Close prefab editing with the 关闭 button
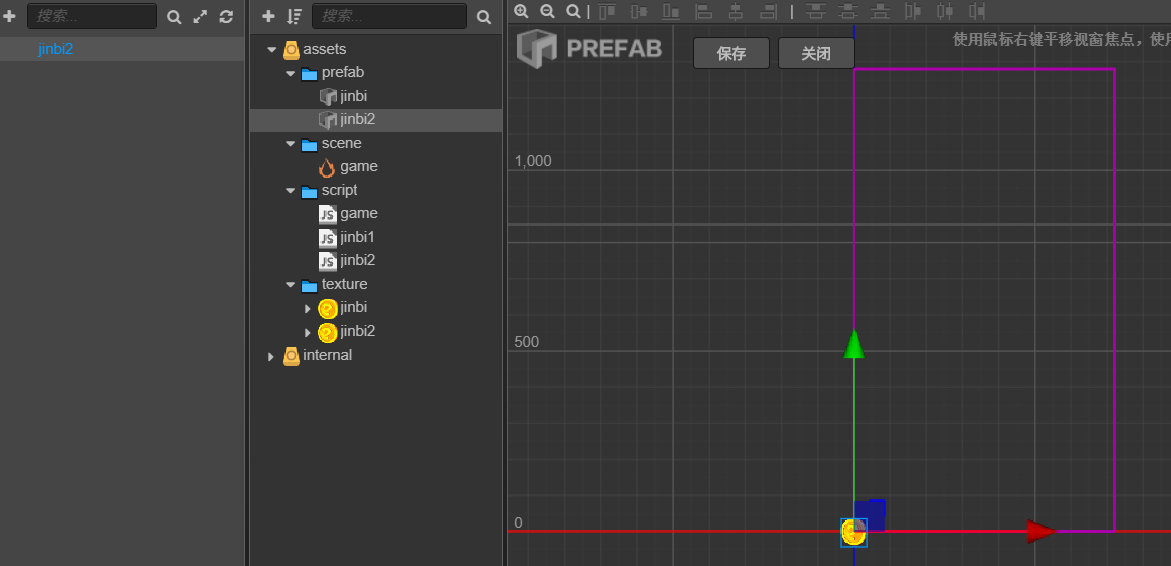Screen dimensions: 1171x566 pyautogui.click(x=816, y=54)
